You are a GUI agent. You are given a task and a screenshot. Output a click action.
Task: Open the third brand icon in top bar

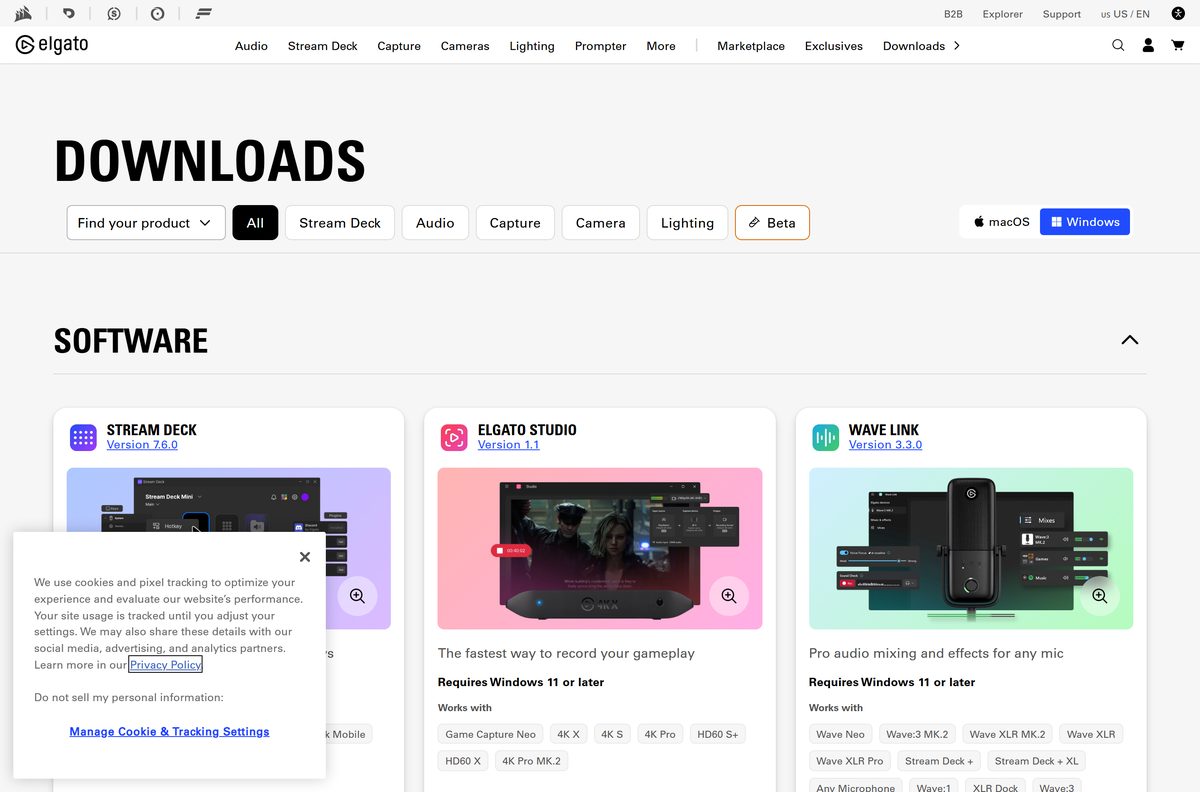114,14
